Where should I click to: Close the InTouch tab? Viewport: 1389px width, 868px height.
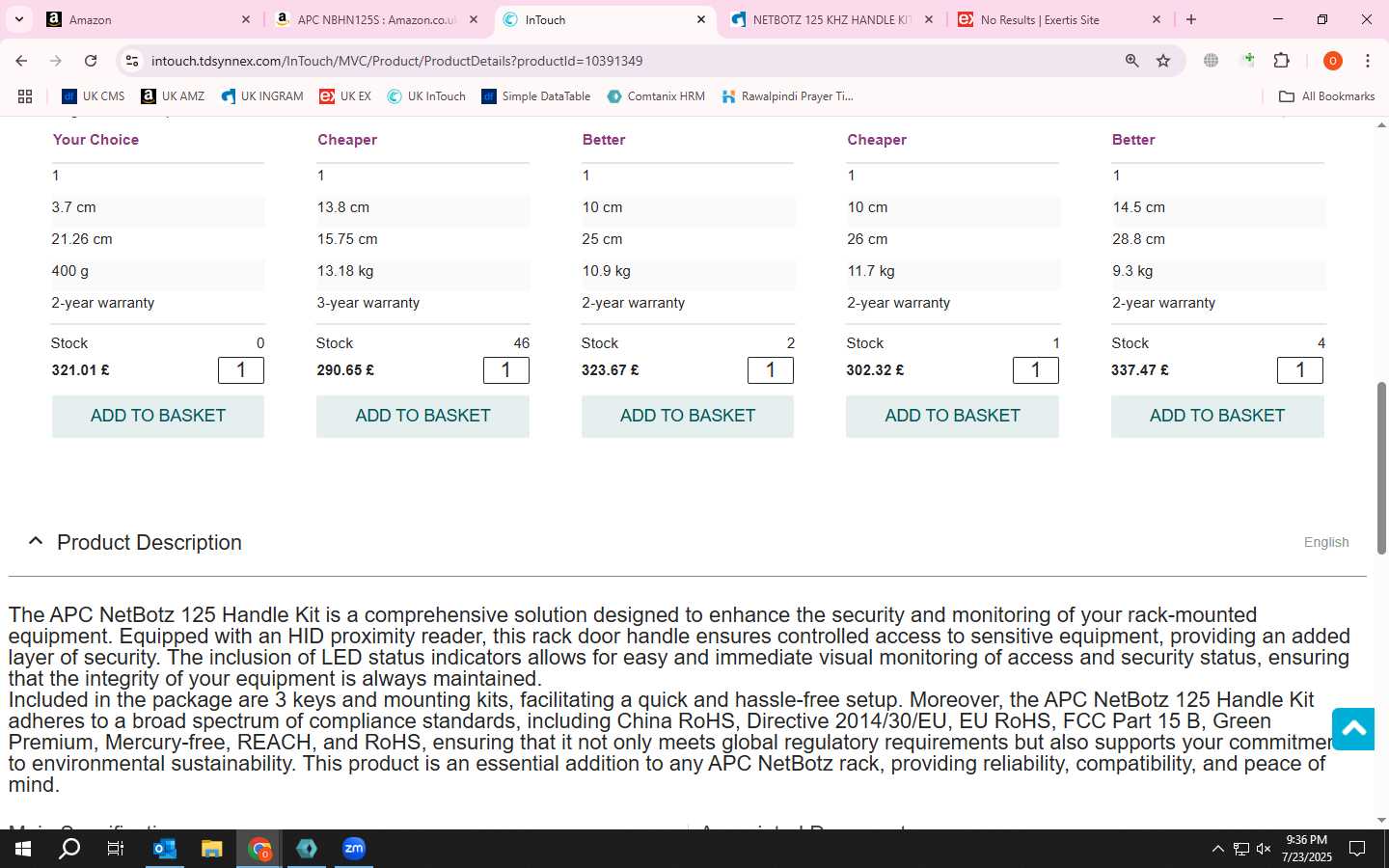[x=701, y=19]
